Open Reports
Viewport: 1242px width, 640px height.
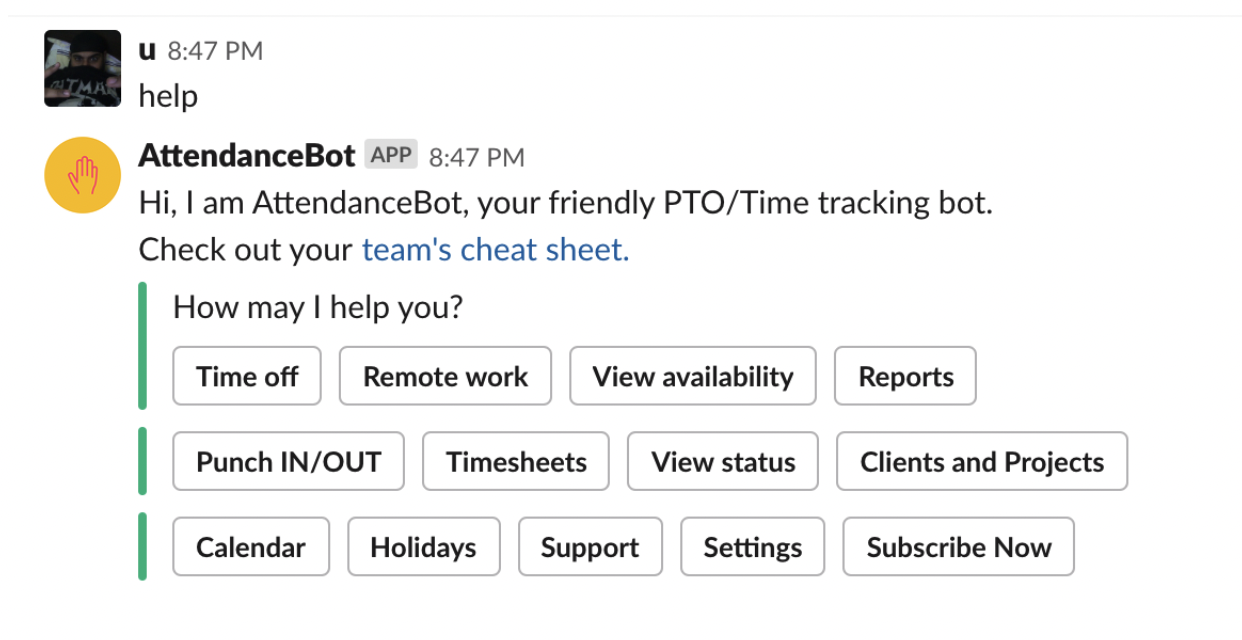tap(906, 376)
